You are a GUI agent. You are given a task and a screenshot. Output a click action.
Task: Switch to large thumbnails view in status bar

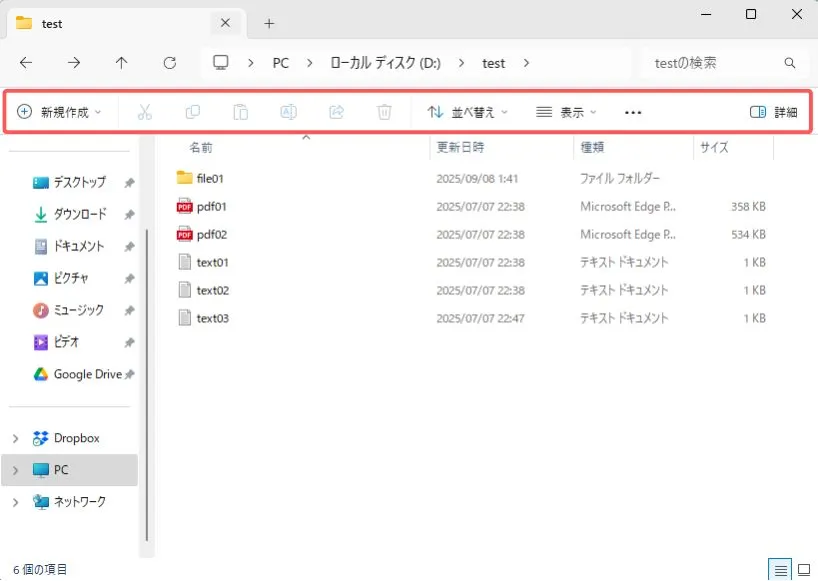coord(803,569)
